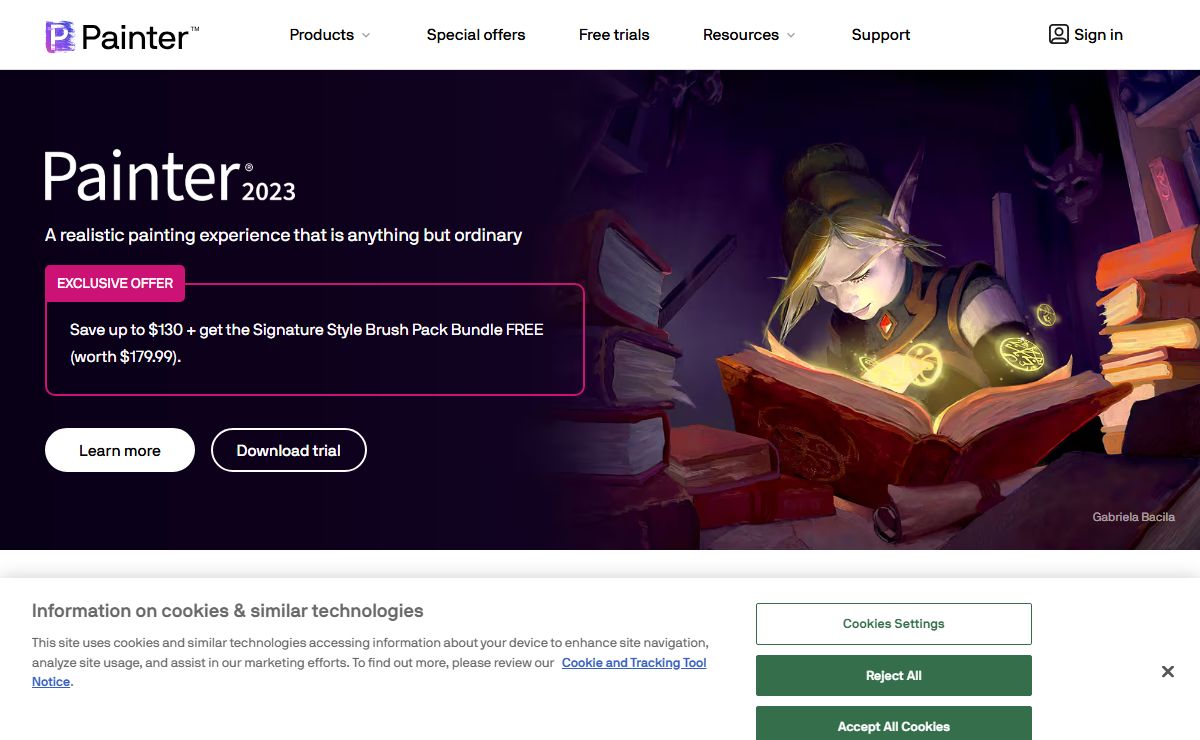Close the cookie banner with X
This screenshot has width=1200, height=740.
(1167, 672)
